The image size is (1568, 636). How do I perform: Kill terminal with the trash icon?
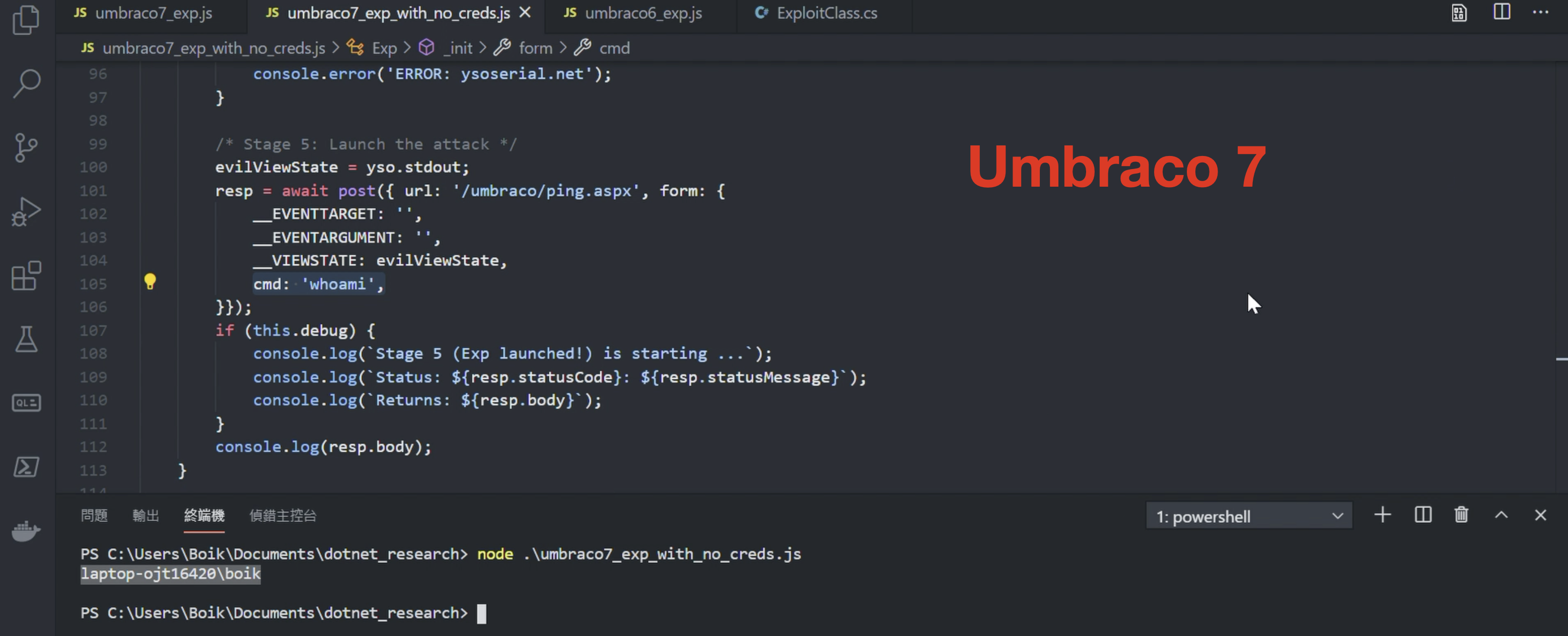[x=1461, y=515]
